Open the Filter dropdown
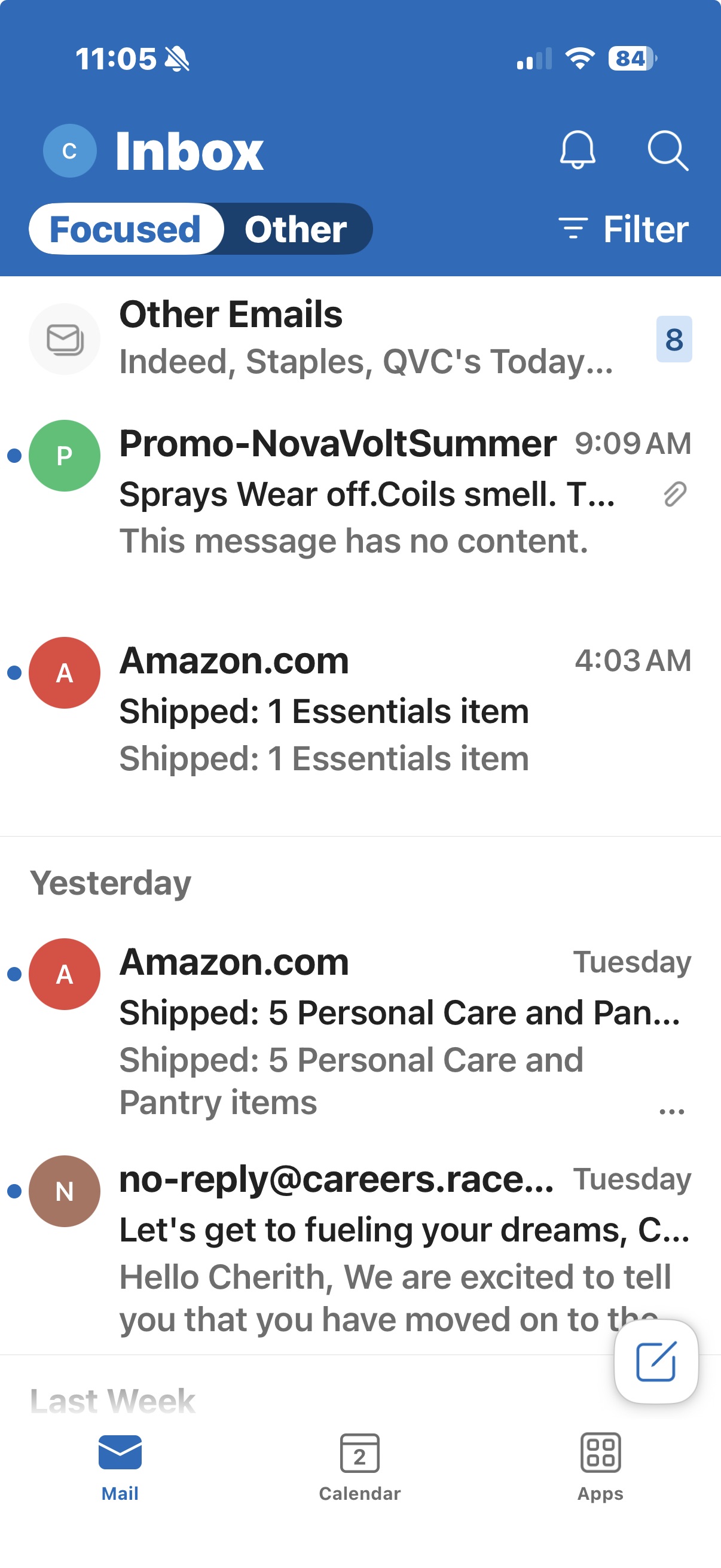721x1568 pixels. (x=623, y=230)
